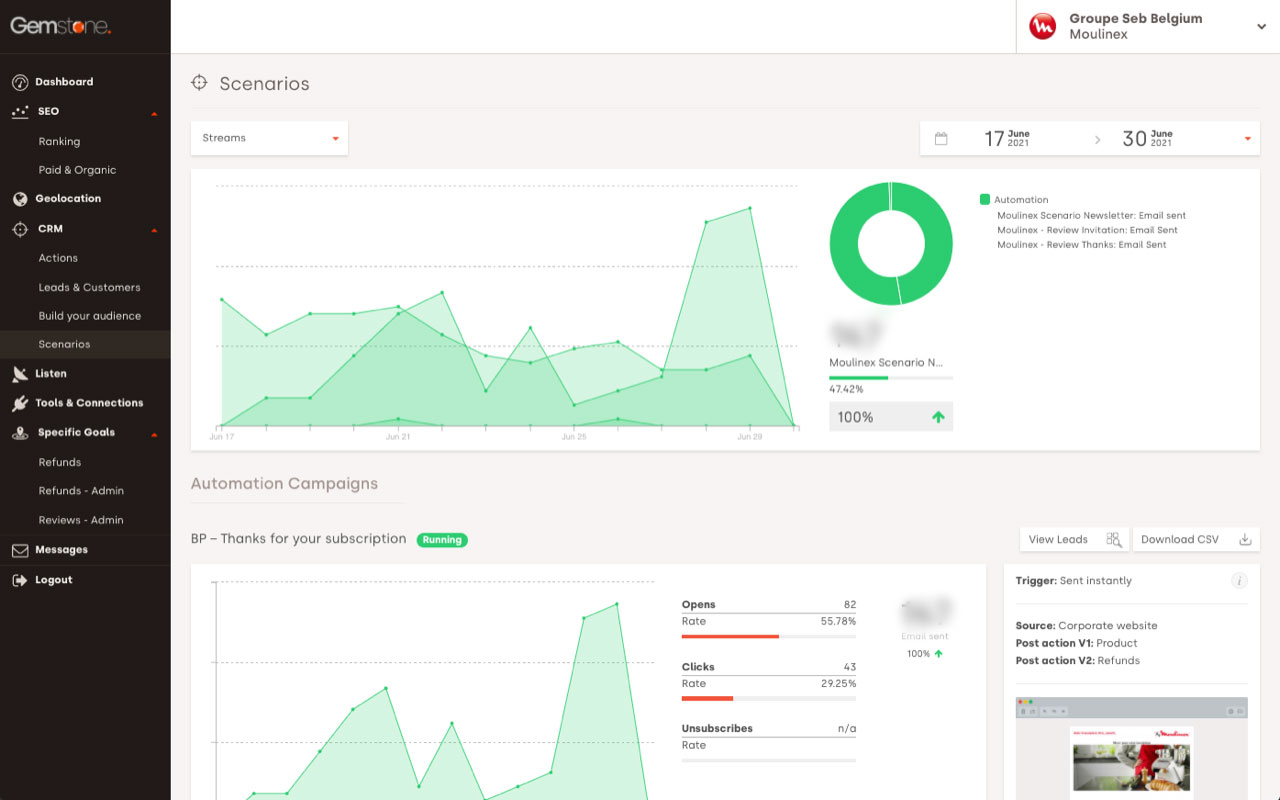Image resolution: width=1280 pixels, height=800 pixels.
Task: Click 'Source: Corporate website' text
Action: tap(1086, 626)
